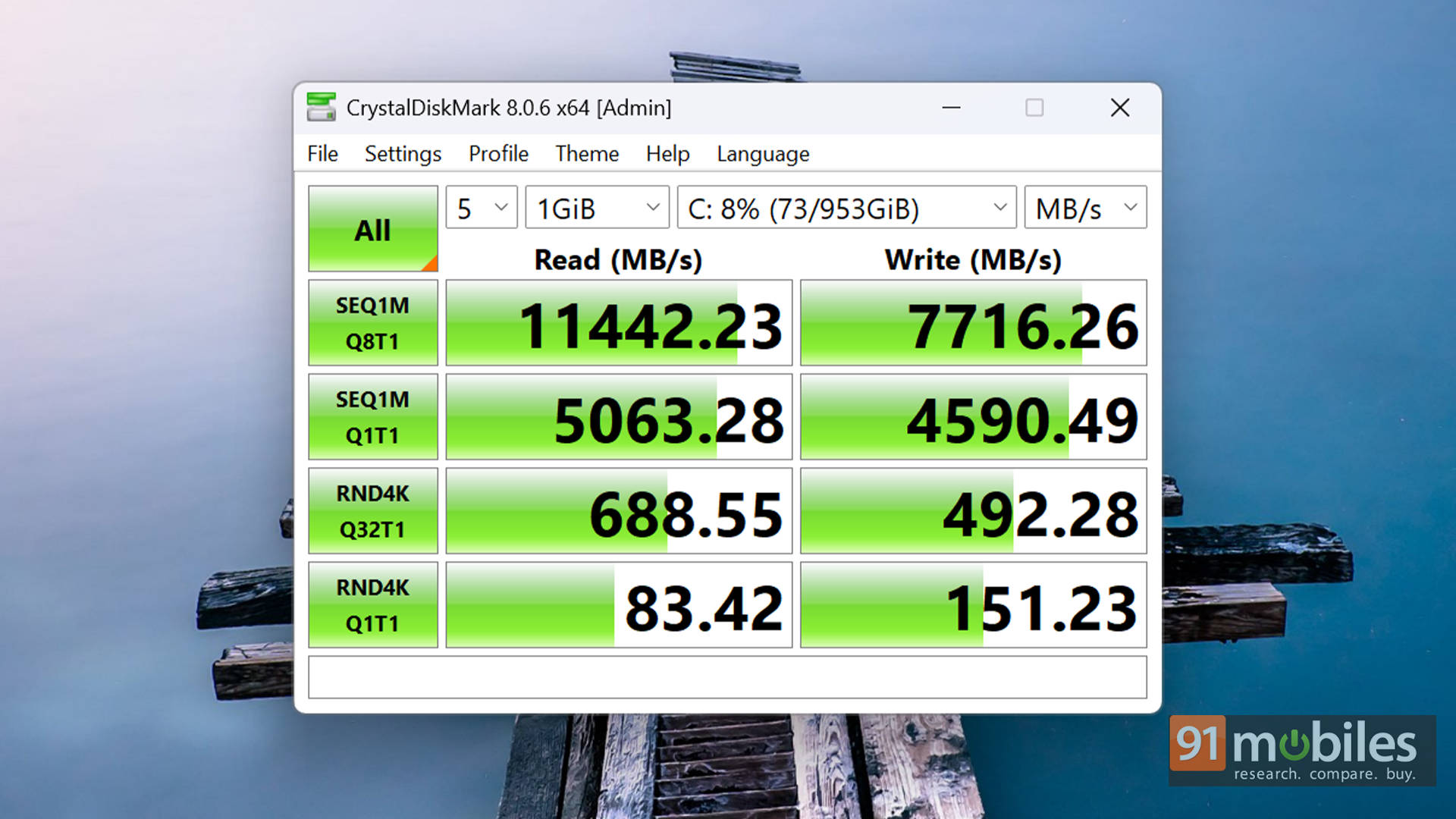Click the 492.28 write result

pos(974,511)
